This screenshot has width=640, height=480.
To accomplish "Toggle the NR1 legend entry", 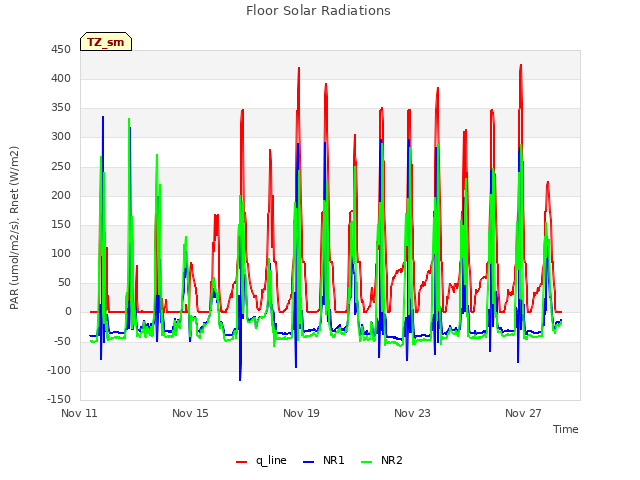I will tap(324, 460).
